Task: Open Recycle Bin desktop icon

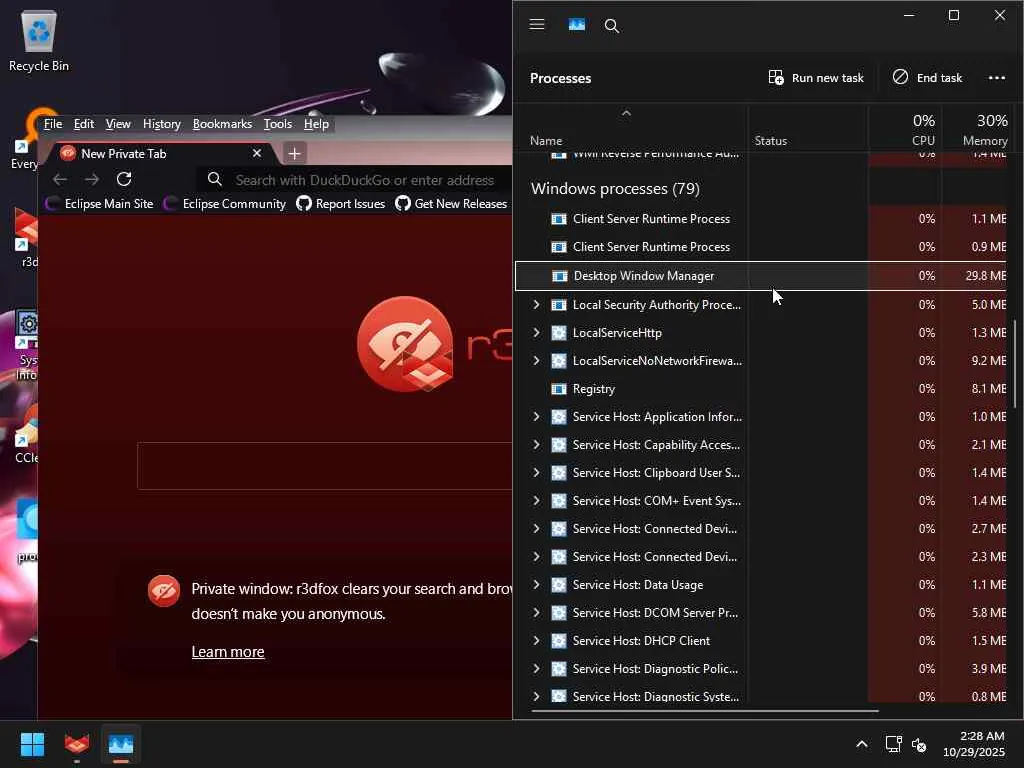Action: pos(39,40)
